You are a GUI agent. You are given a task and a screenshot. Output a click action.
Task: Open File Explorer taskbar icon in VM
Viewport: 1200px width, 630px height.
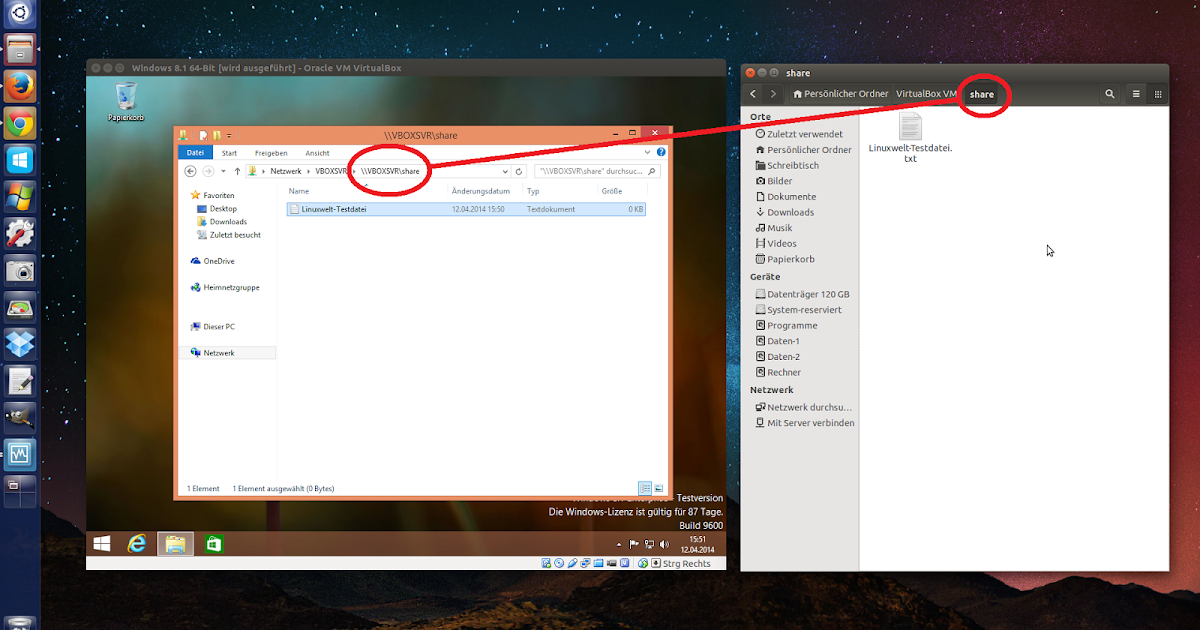[x=175, y=544]
